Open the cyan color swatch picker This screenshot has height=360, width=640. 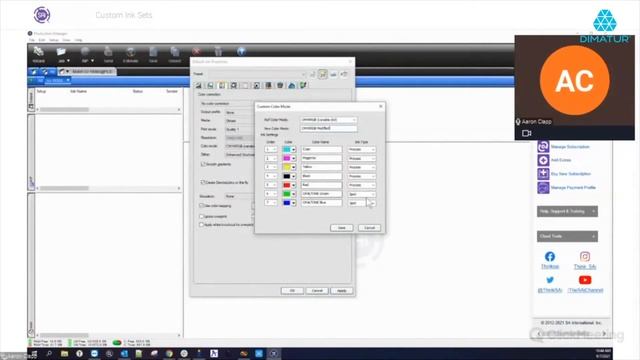coord(289,149)
